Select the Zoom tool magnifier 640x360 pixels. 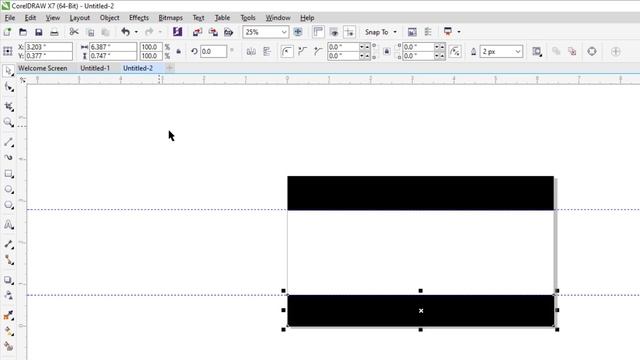point(9,122)
